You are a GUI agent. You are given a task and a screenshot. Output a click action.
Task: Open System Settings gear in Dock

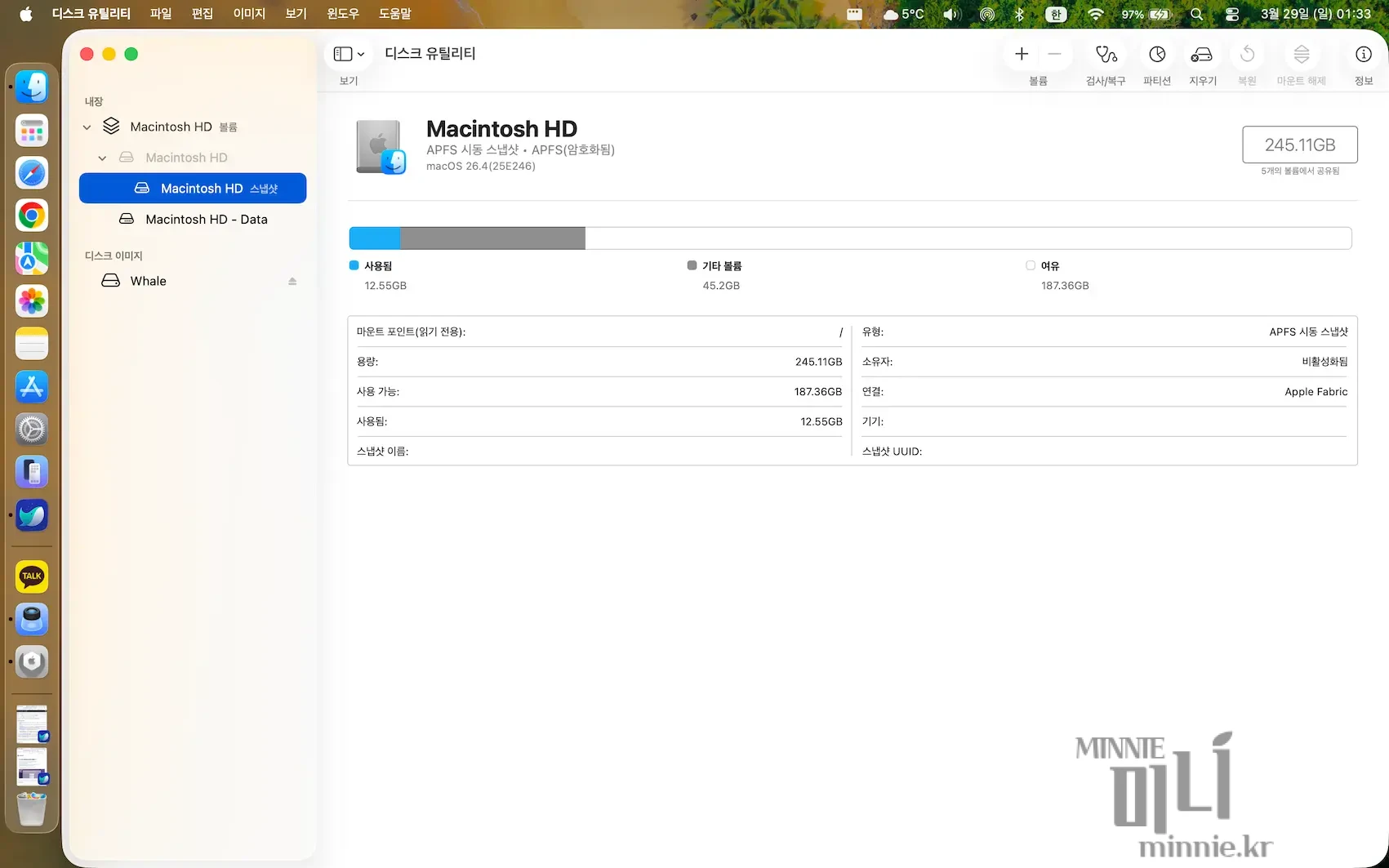32,430
